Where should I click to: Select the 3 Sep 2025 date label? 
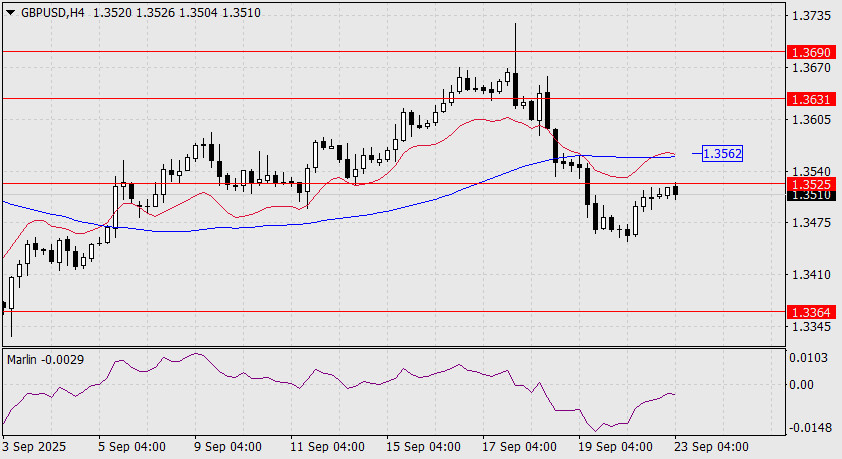coord(35,445)
